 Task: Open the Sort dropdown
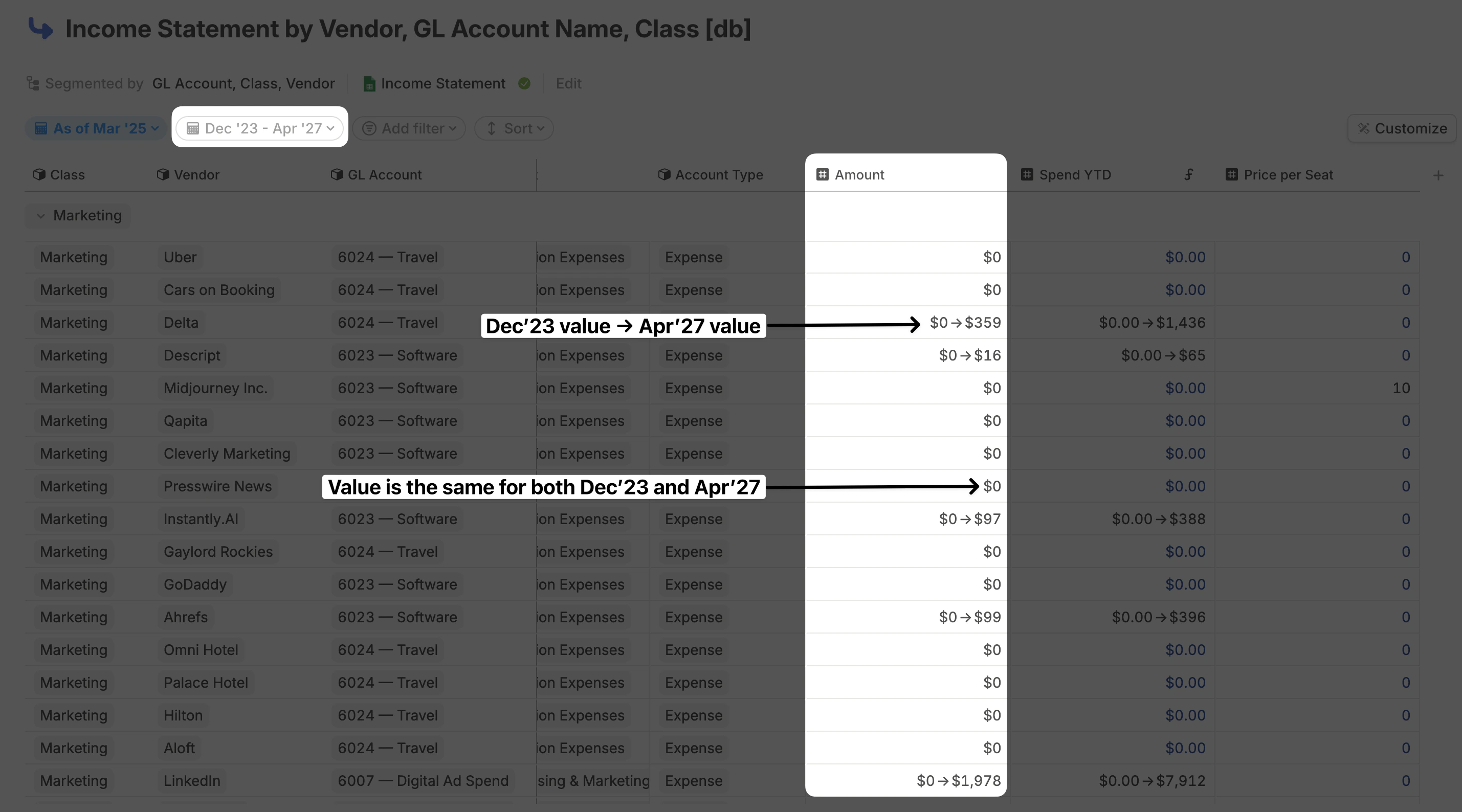[514, 129]
